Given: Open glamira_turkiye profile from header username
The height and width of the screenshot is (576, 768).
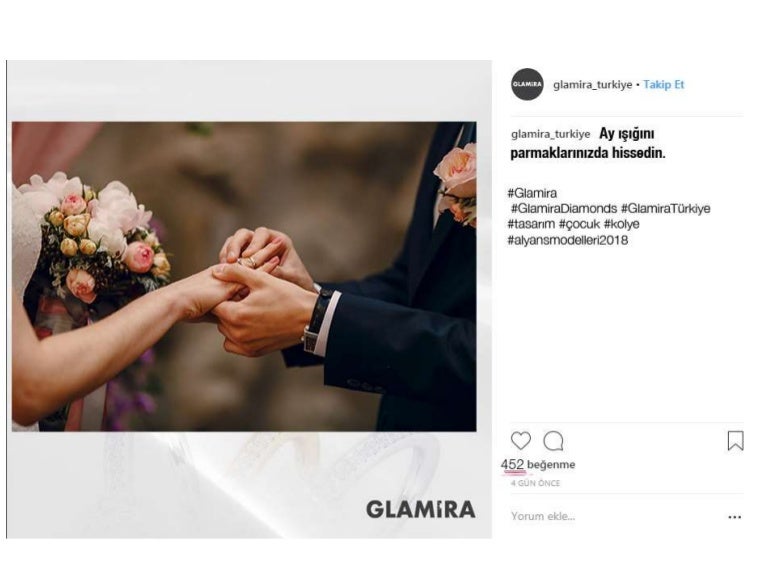Looking at the screenshot, I should pyautogui.click(x=593, y=85).
